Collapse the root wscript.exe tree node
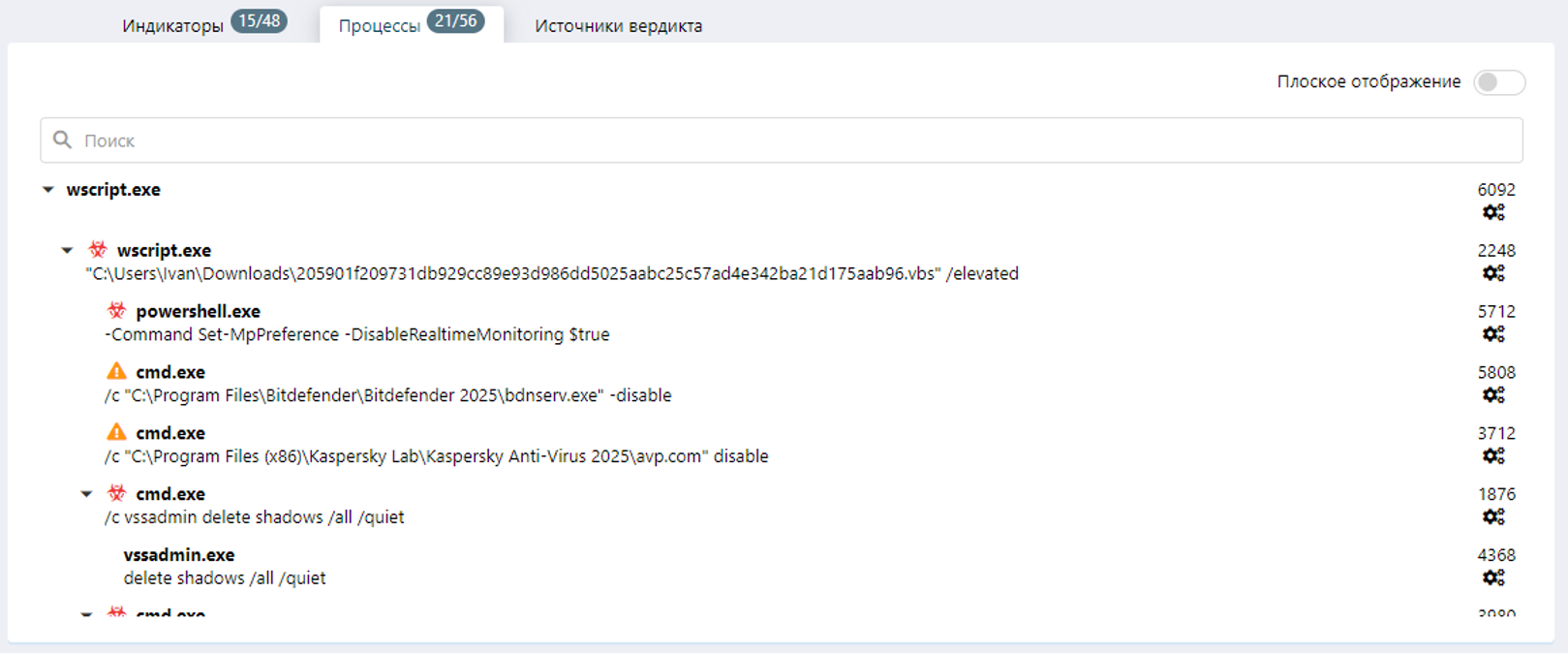Screen dimensions: 1568x655 click(47, 190)
